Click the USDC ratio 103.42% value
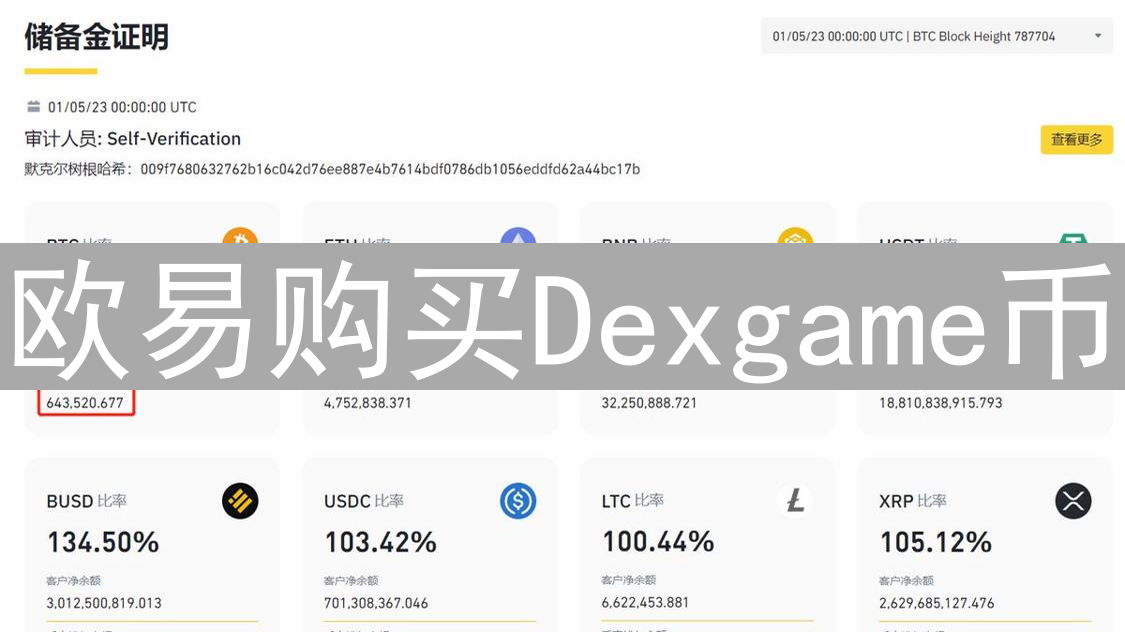The height and width of the screenshot is (632, 1125). [x=380, y=542]
